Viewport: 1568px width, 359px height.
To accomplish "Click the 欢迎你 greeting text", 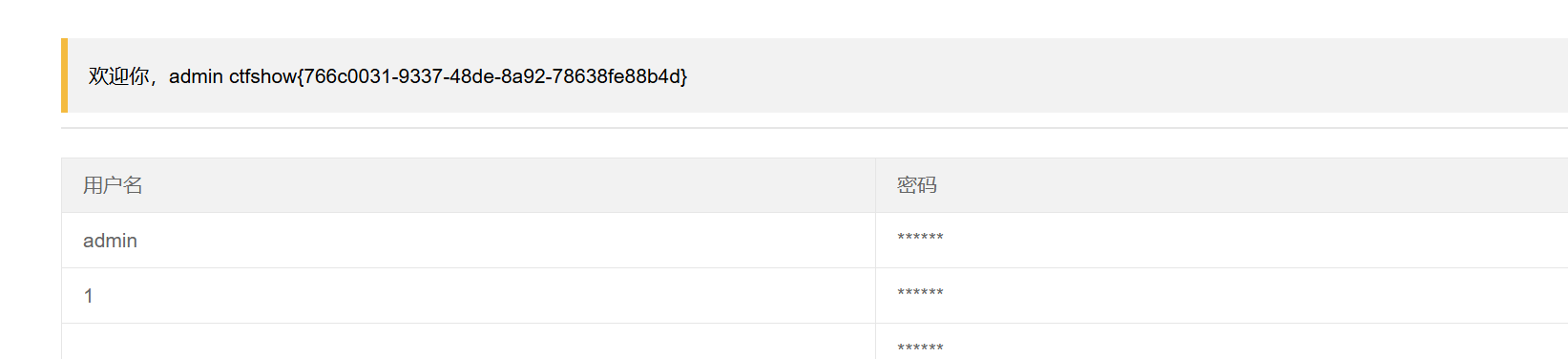I will click(x=119, y=76).
